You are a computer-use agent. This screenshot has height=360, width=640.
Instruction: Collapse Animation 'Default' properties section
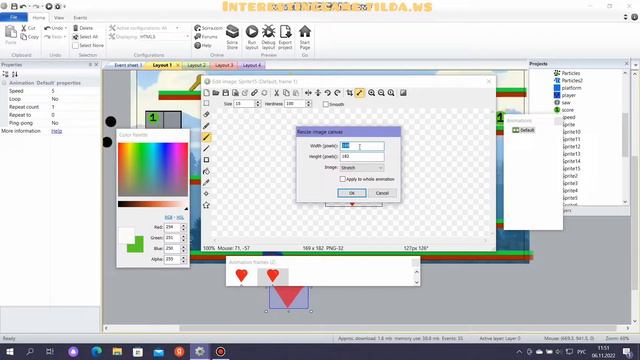[4, 83]
